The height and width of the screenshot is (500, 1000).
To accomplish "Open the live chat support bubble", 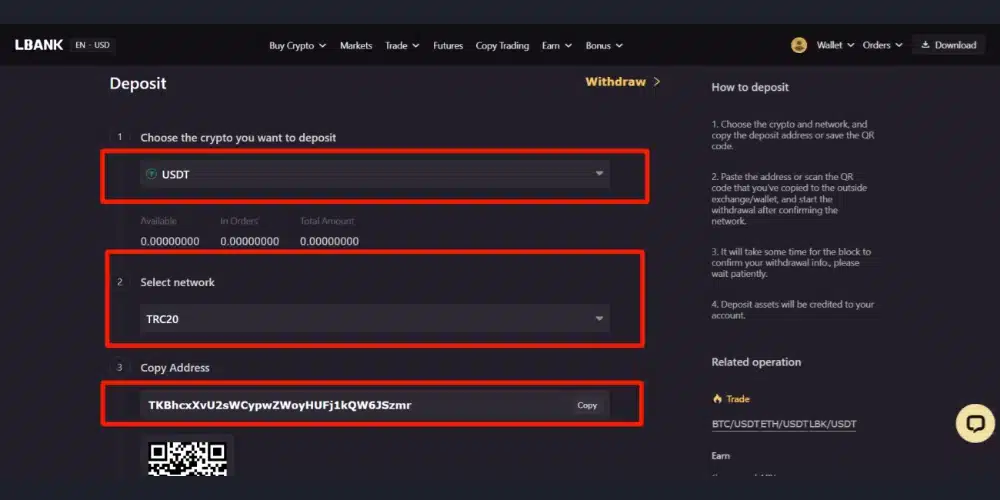I will (x=975, y=423).
